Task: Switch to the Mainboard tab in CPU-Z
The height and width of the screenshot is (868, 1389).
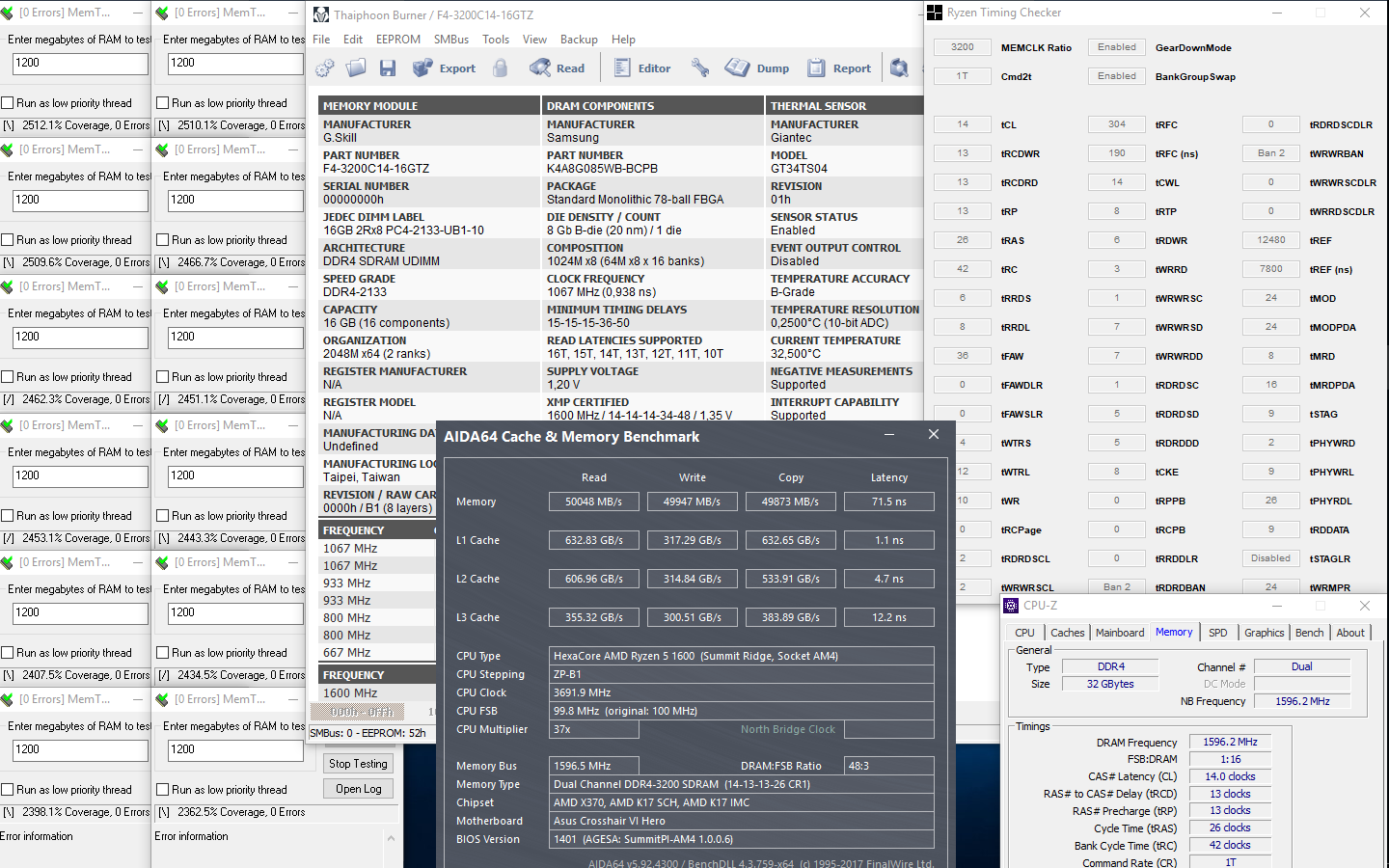Action: click(x=1120, y=633)
